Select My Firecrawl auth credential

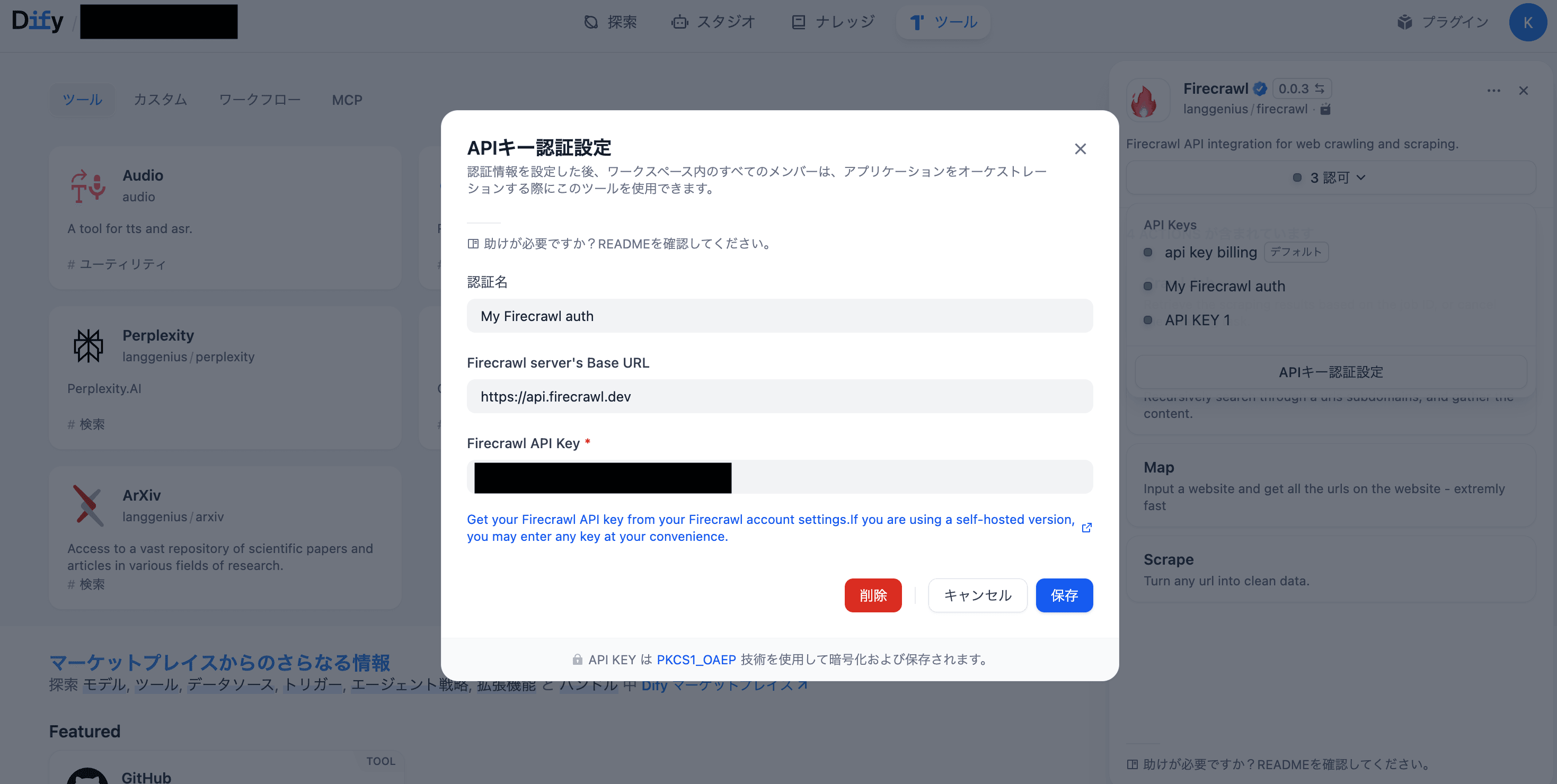1225,286
